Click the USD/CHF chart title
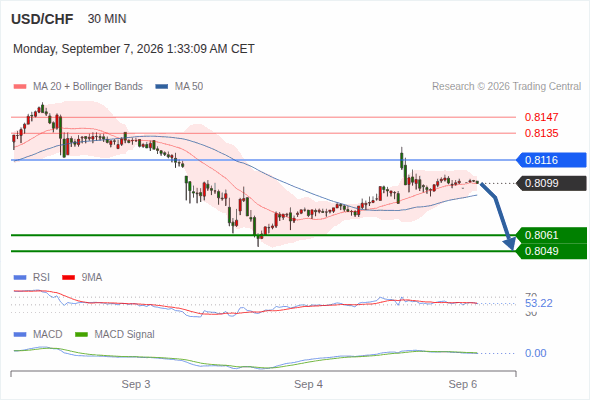Image resolution: width=590 pixels, height=400 pixels. pyautogui.click(x=42, y=19)
